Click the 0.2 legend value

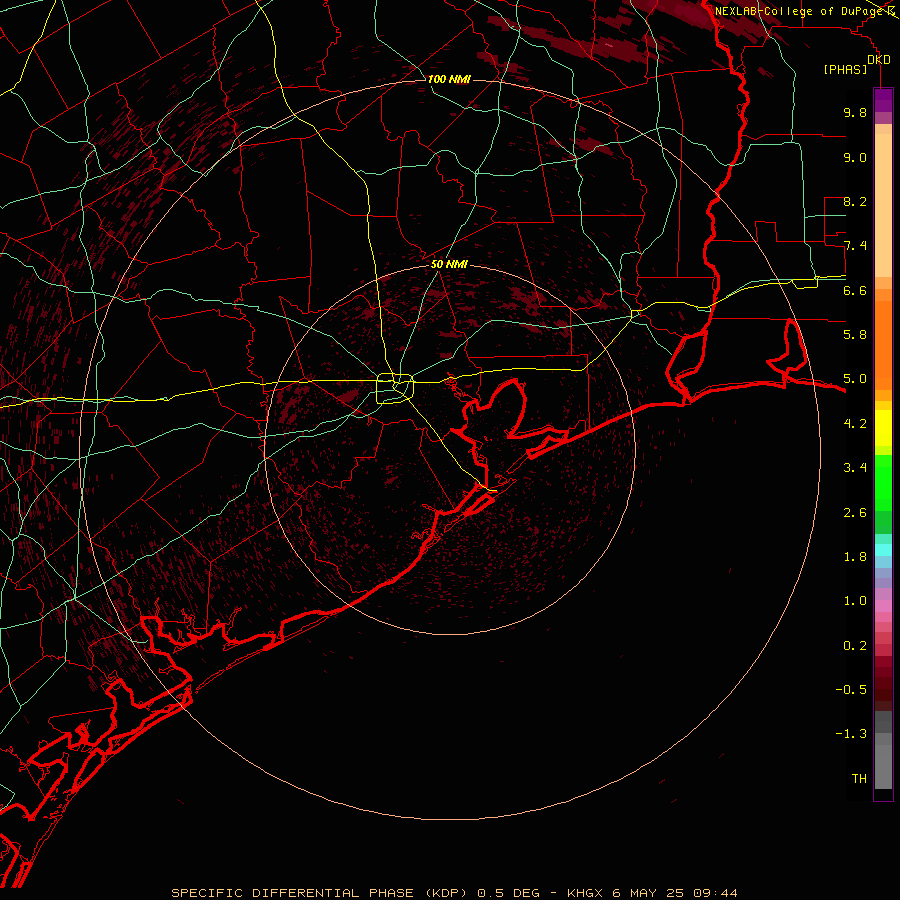click(855, 646)
